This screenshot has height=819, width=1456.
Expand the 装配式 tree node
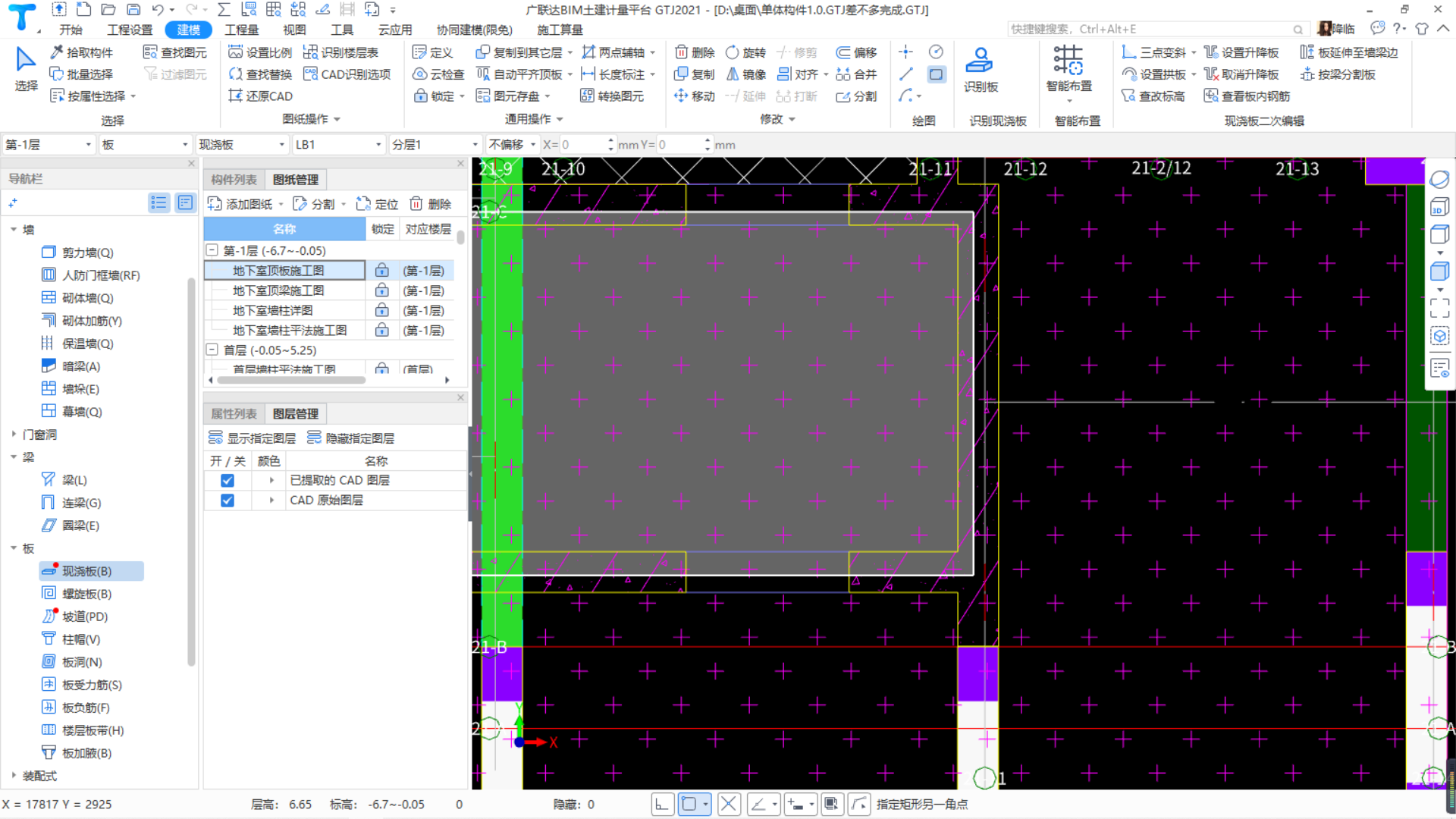14,776
